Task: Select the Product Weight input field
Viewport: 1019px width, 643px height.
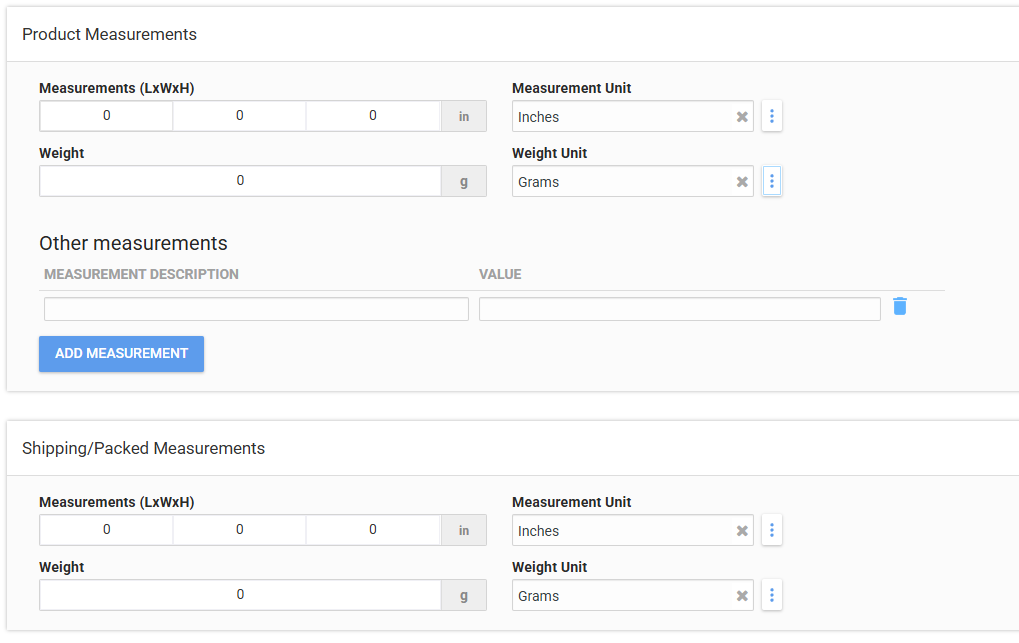Action: coord(240,181)
